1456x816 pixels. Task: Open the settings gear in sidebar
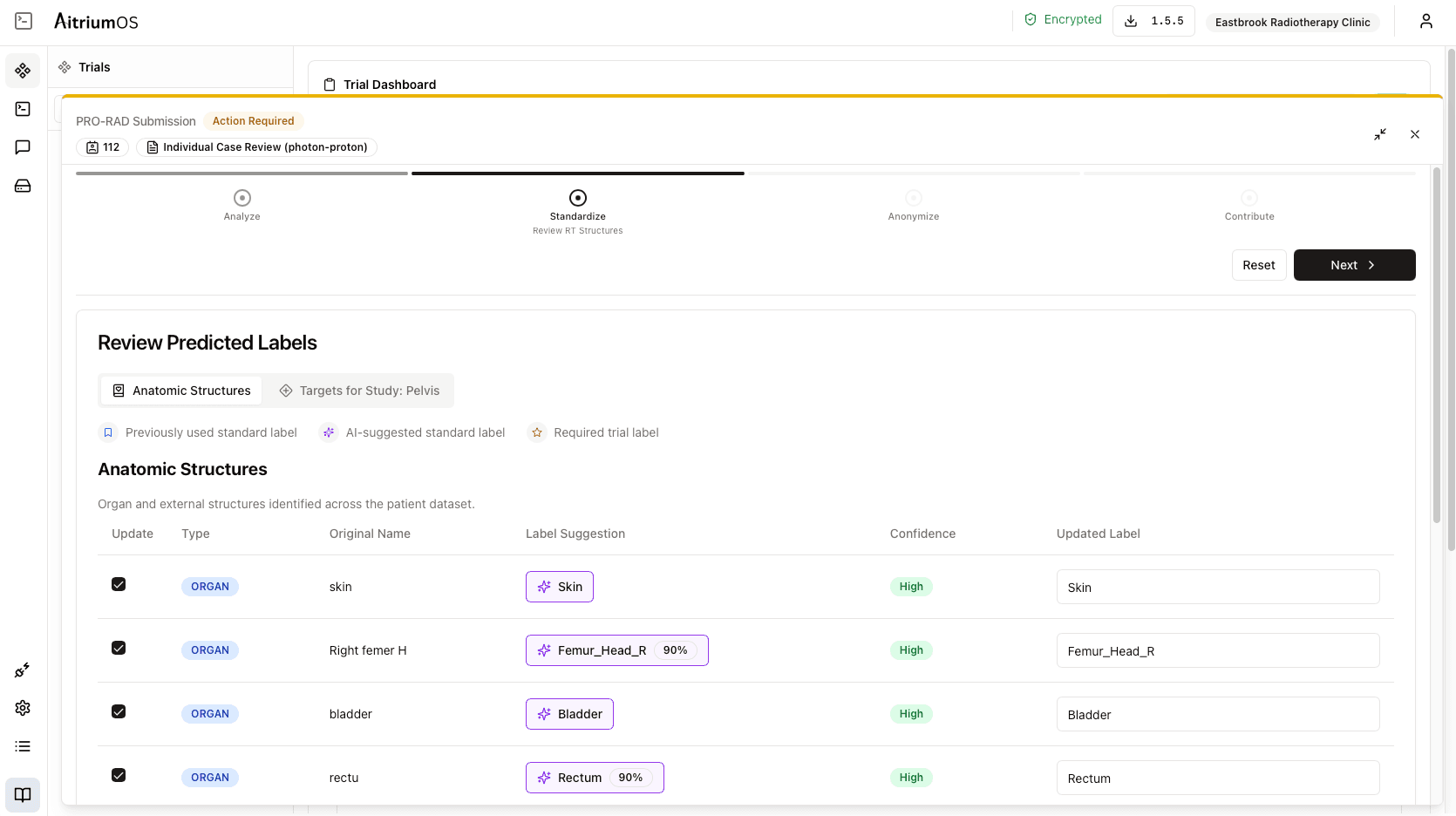pos(23,708)
